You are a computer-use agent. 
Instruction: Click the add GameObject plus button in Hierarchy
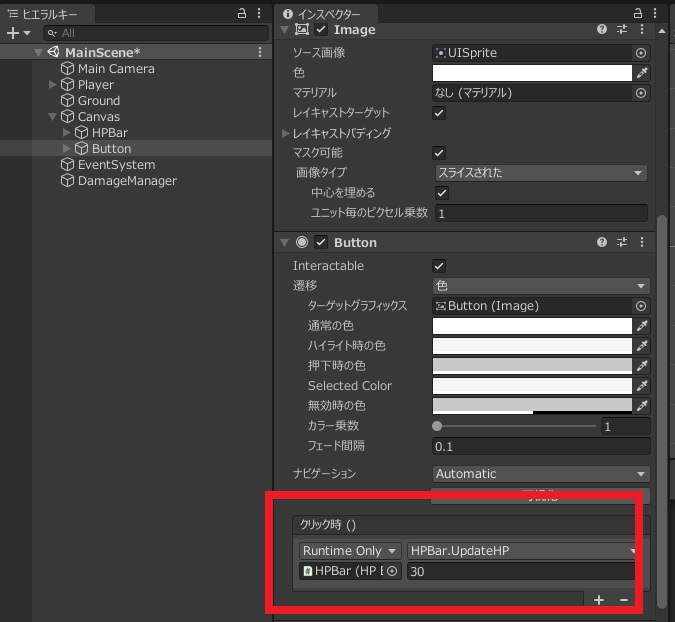click(13, 33)
